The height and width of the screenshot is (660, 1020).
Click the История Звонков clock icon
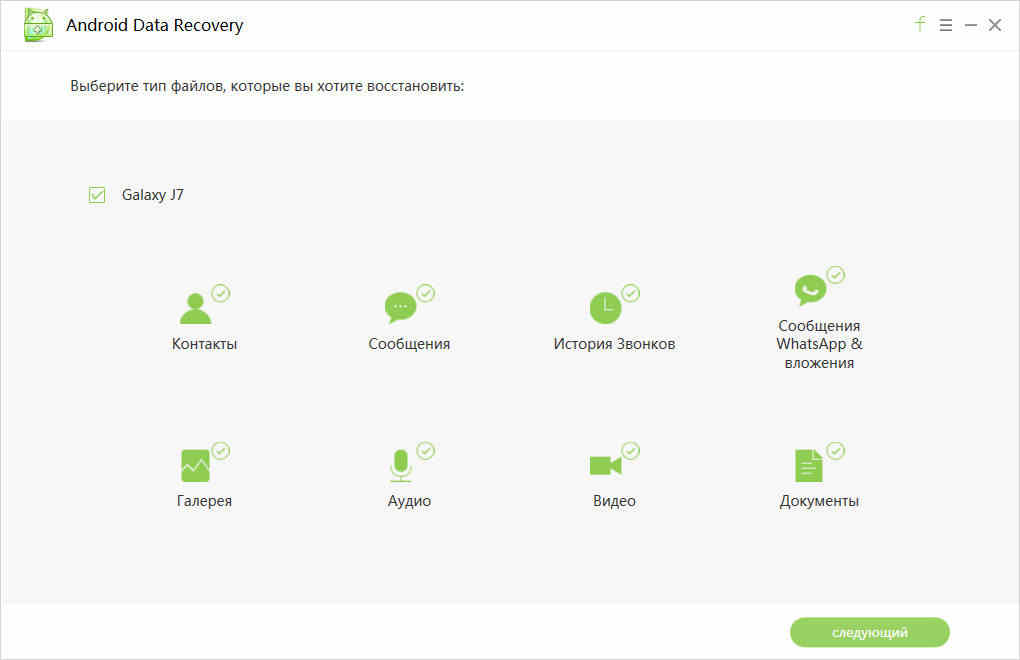pyautogui.click(x=605, y=308)
